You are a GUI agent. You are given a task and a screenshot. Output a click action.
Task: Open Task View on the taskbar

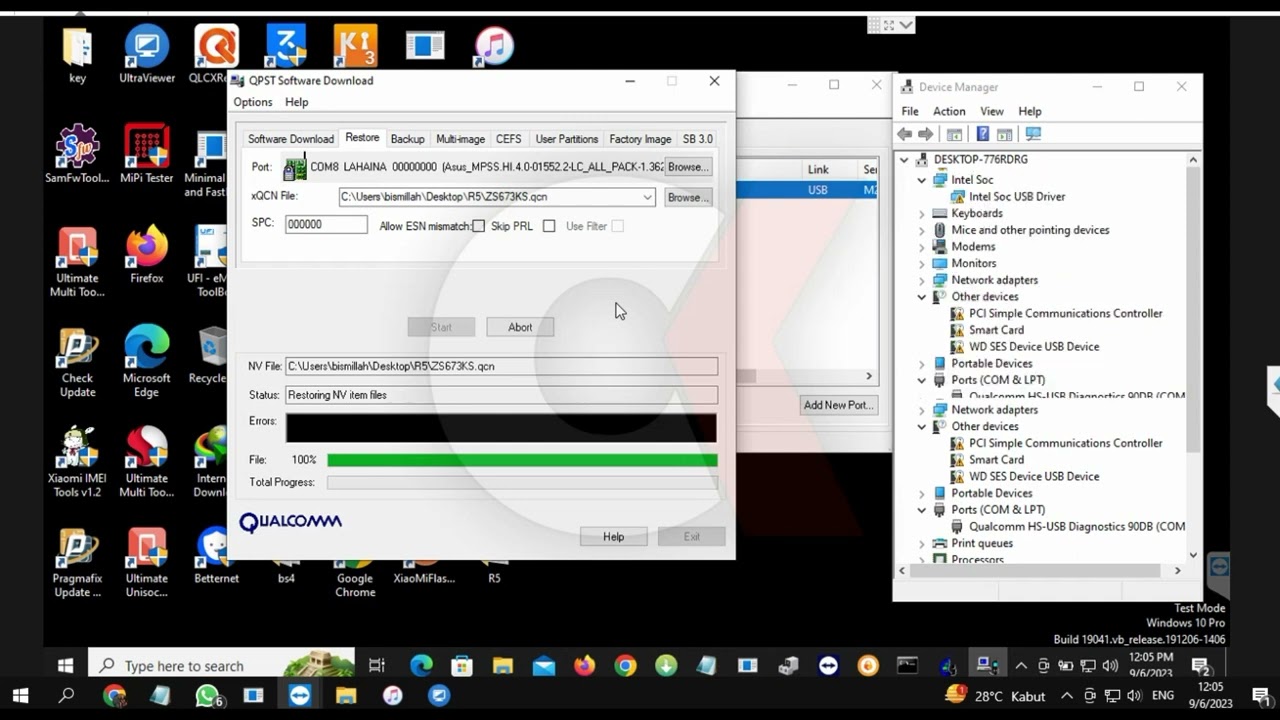(x=376, y=666)
